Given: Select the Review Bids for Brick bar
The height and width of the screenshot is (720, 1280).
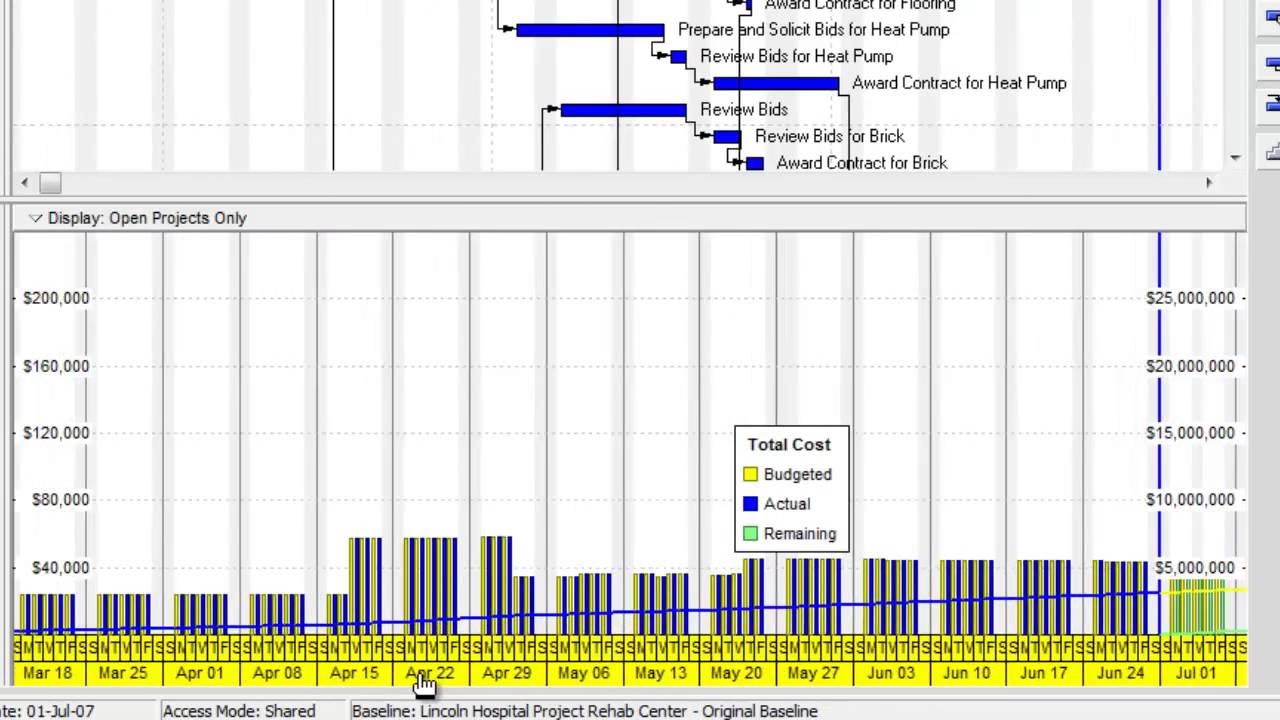Looking at the screenshot, I should (727, 137).
